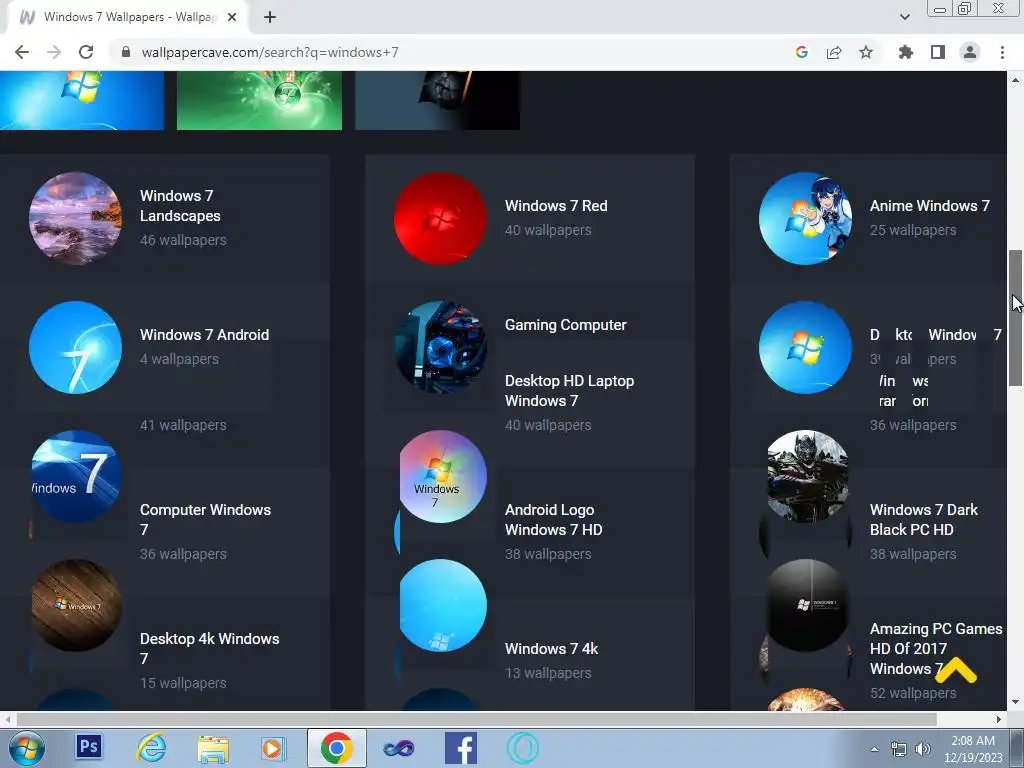This screenshot has height=768, width=1024.
Task: Open the teal ring app on taskbar
Action: [x=522, y=748]
